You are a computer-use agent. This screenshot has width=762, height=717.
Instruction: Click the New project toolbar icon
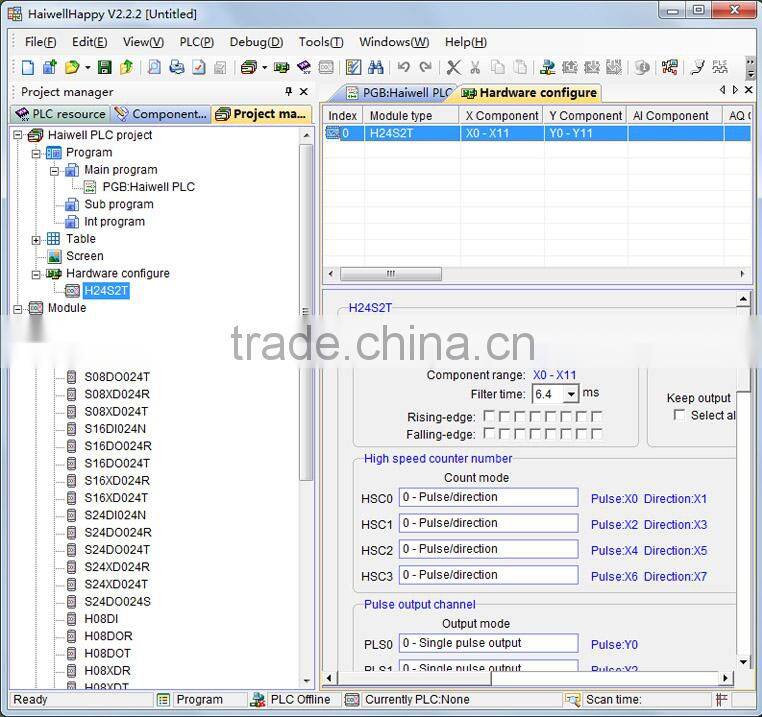point(28,68)
